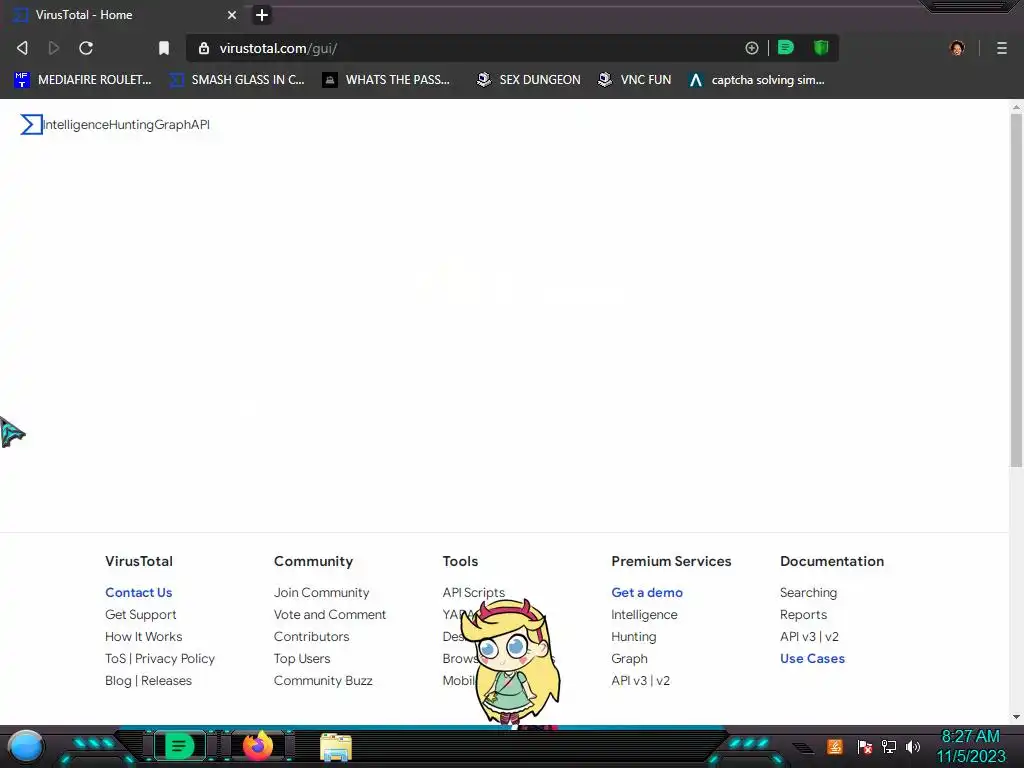Open Vote and Comment link

(330, 615)
